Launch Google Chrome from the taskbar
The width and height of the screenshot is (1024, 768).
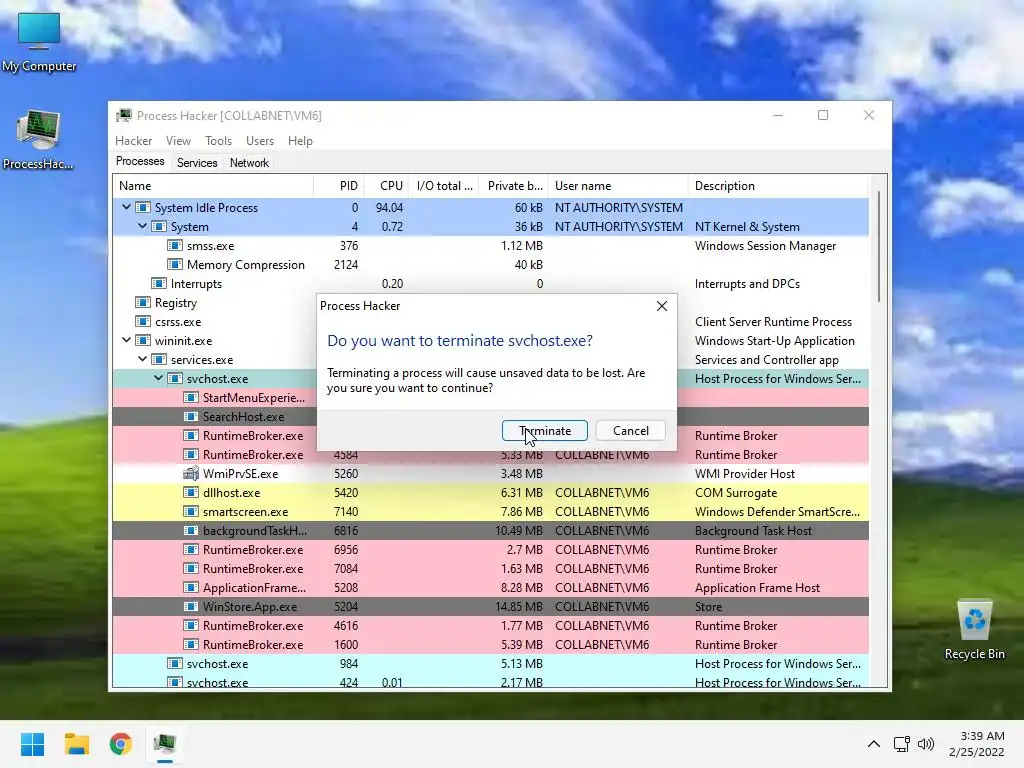(x=120, y=744)
